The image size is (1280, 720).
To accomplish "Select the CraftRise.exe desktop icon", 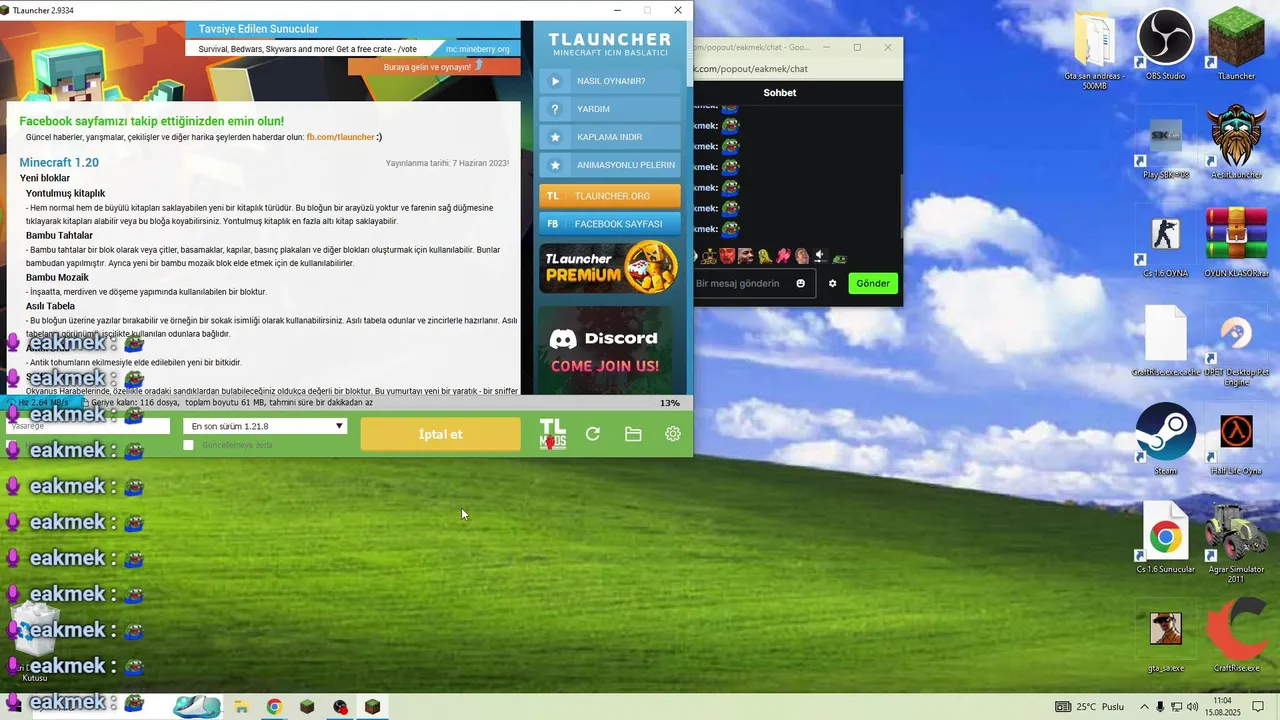I will point(1237,636).
